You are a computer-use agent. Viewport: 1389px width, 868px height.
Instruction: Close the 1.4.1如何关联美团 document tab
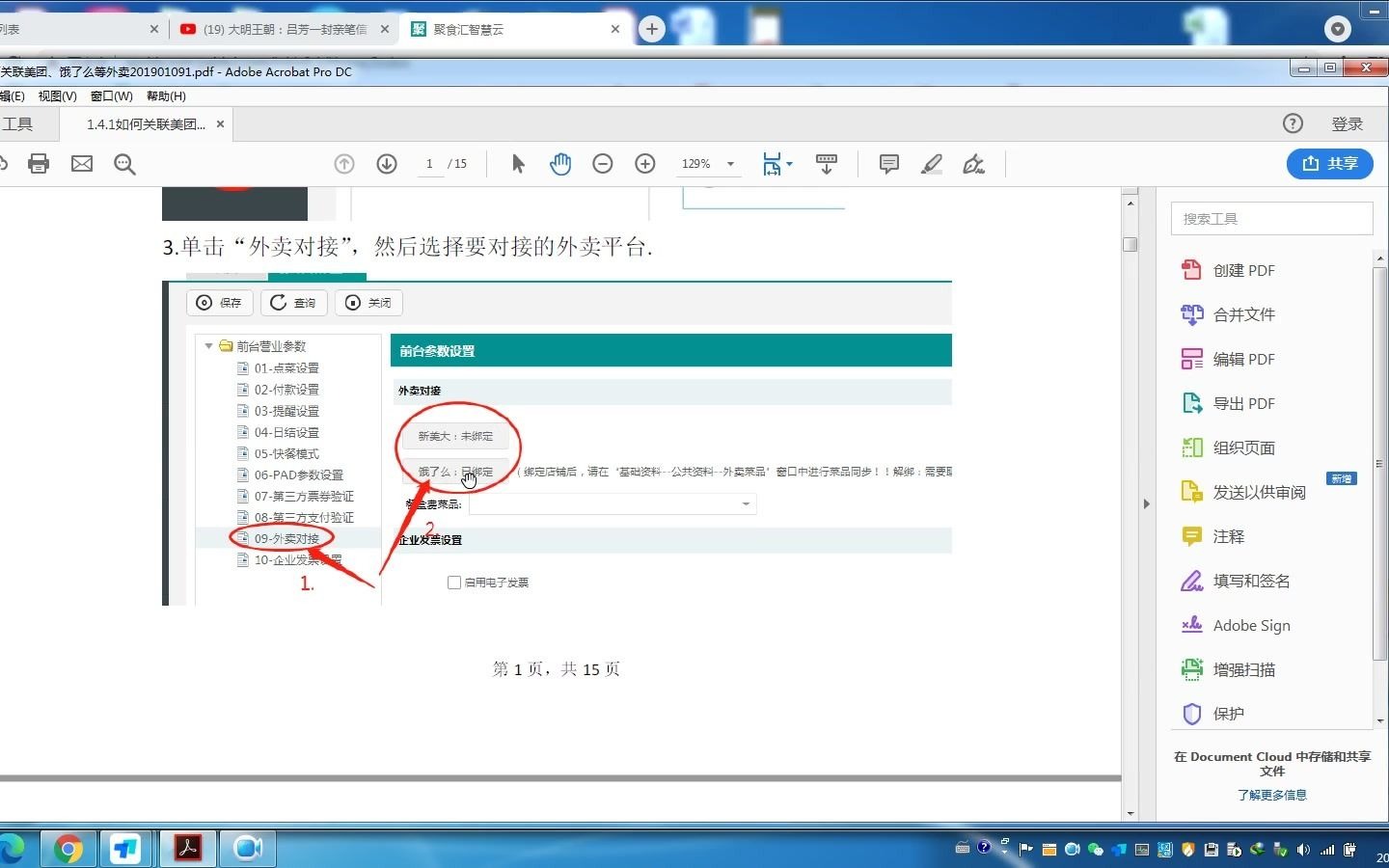tap(220, 124)
